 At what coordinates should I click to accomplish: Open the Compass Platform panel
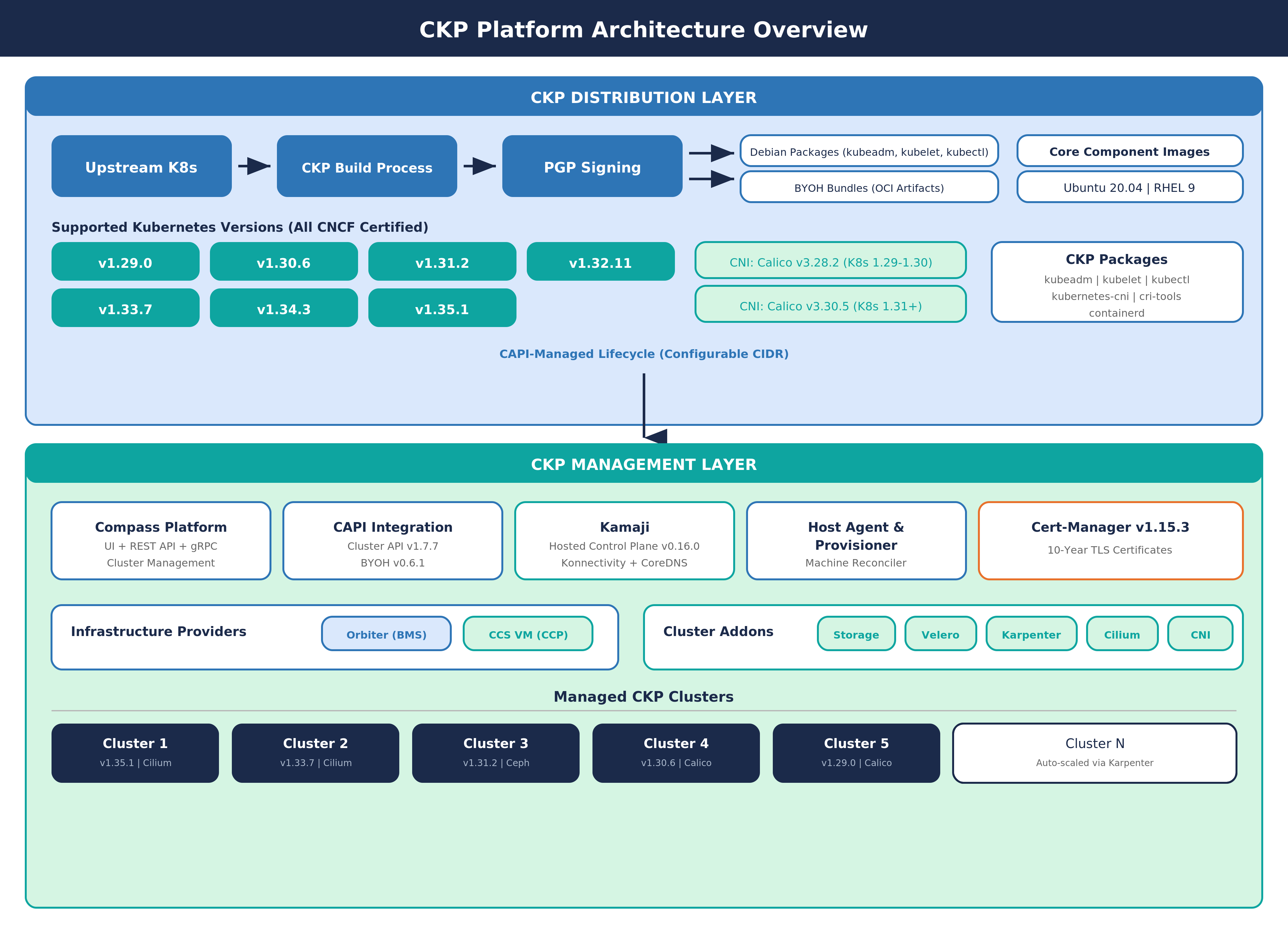[x=161, y=540]
